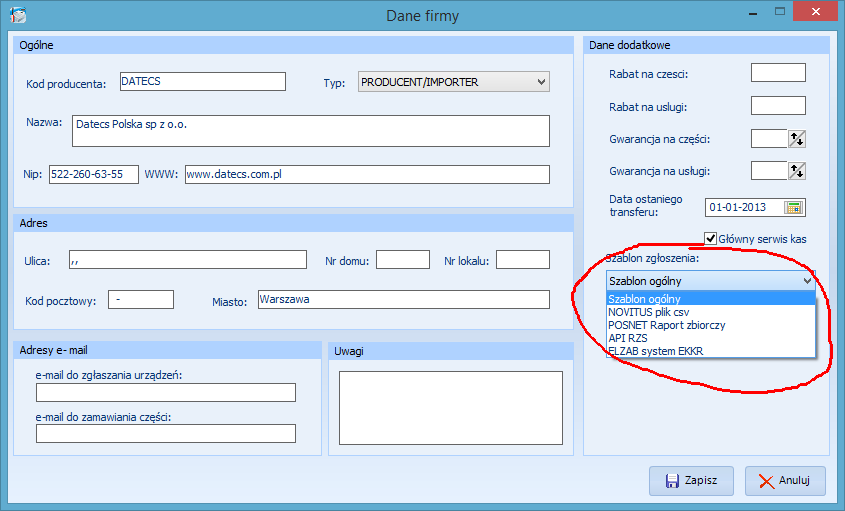Click spinner arrows for Gwarancja na części
845x511 pixels.
[797, 139]
